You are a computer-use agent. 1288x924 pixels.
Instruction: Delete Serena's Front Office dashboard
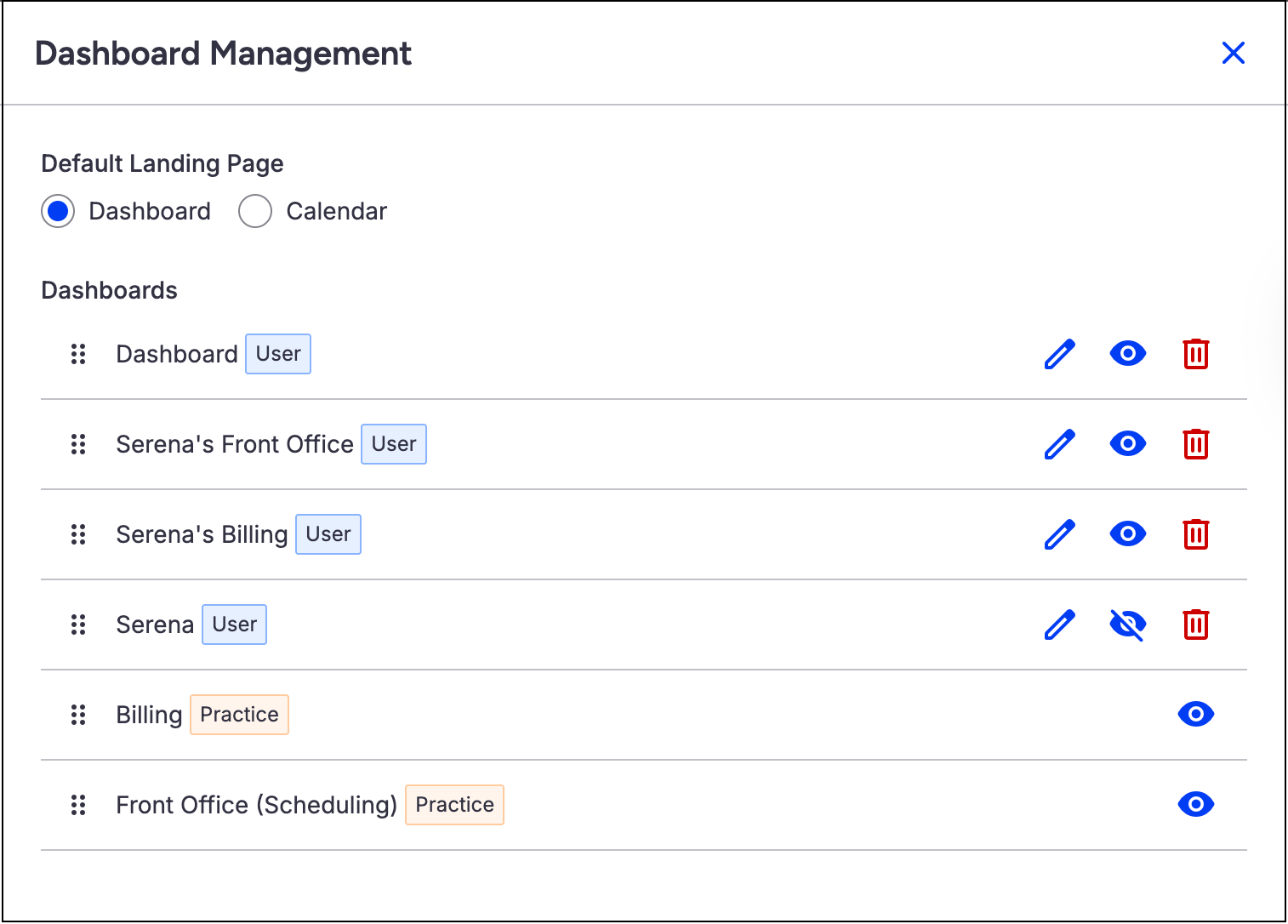pyautogui.click(x=1195, y=444)
